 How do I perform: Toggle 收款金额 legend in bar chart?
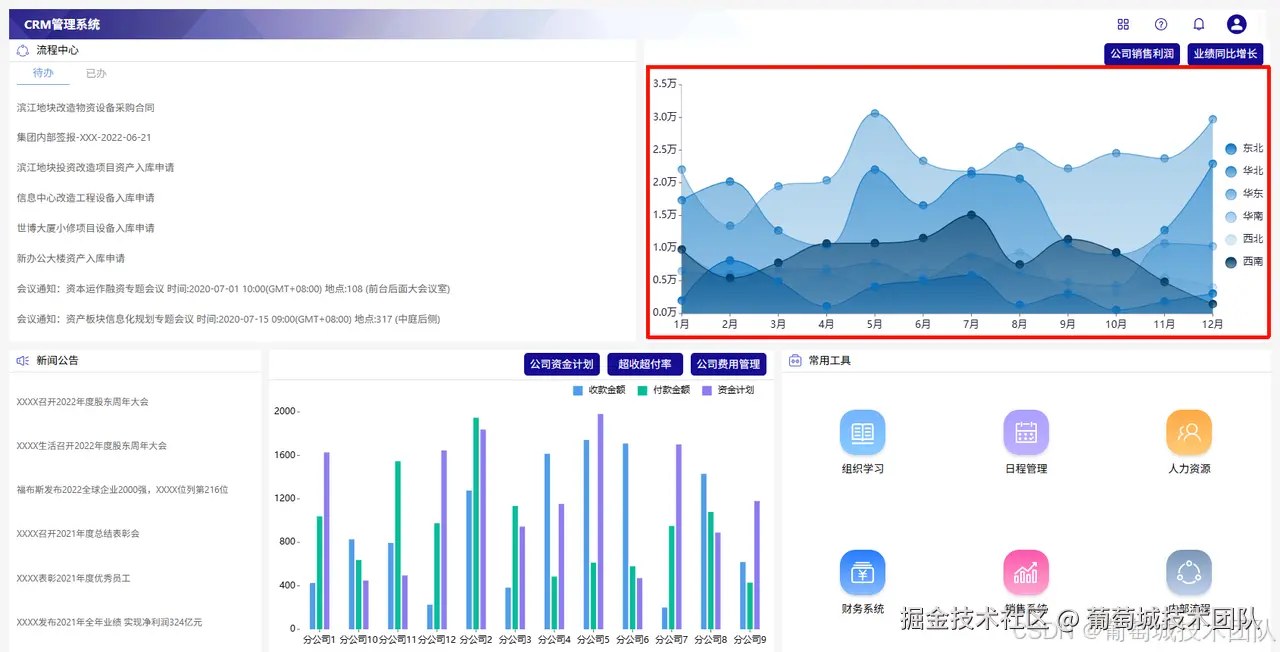pyautogui.click(x=599, y=390)
